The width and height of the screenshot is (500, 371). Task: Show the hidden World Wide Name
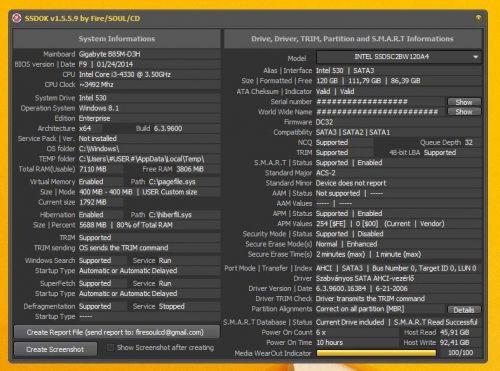click(x=464, y=112)
